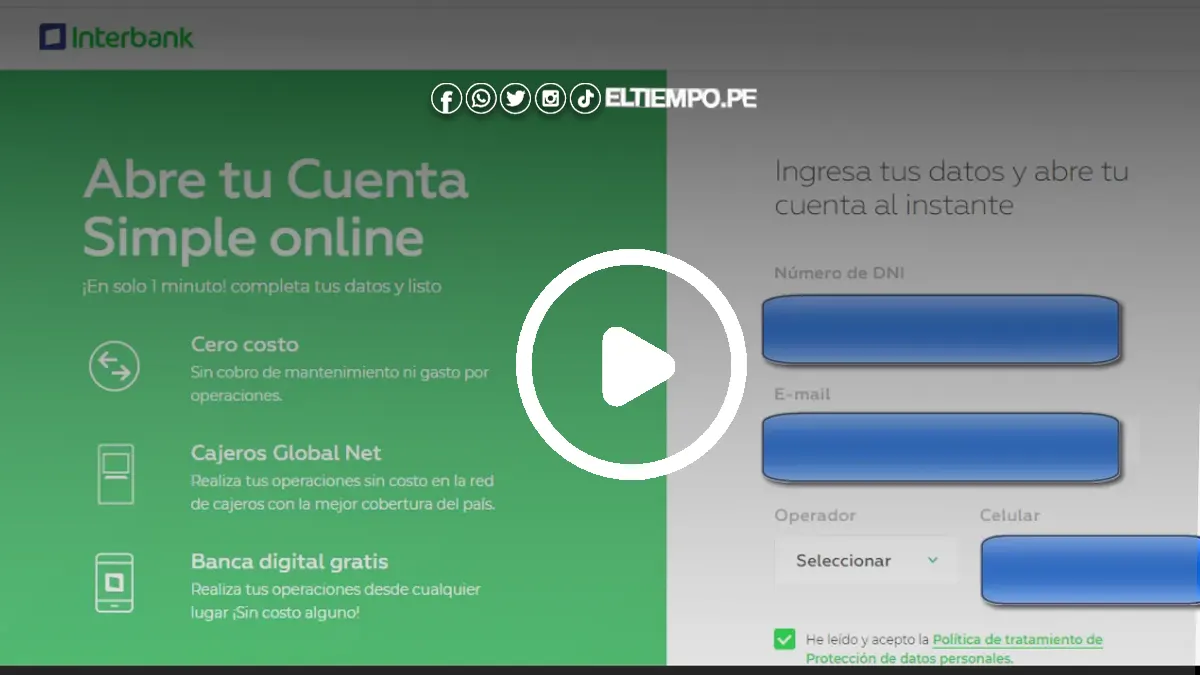Click the WhatsApp icon in the overlay

481,98
